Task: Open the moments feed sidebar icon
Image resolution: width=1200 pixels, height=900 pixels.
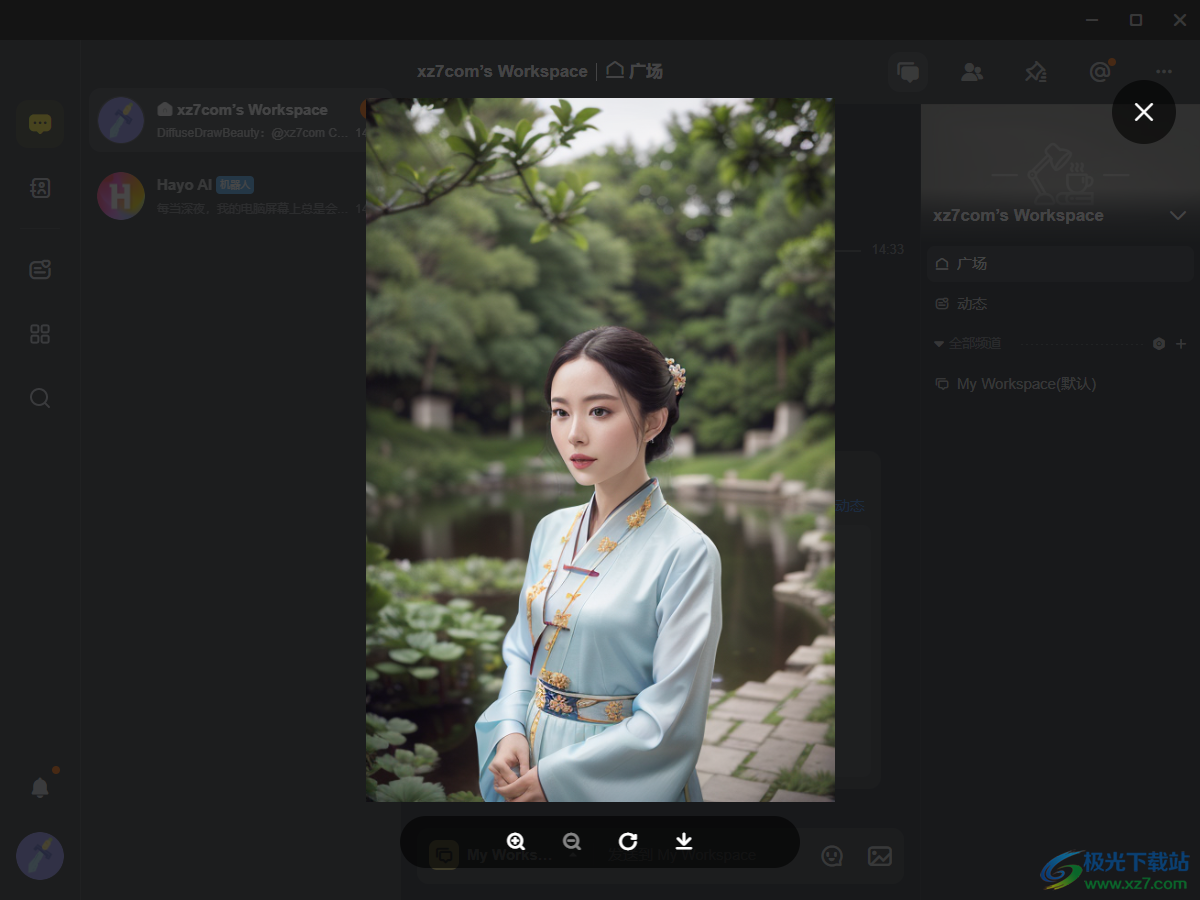Action: click(40, 270)
